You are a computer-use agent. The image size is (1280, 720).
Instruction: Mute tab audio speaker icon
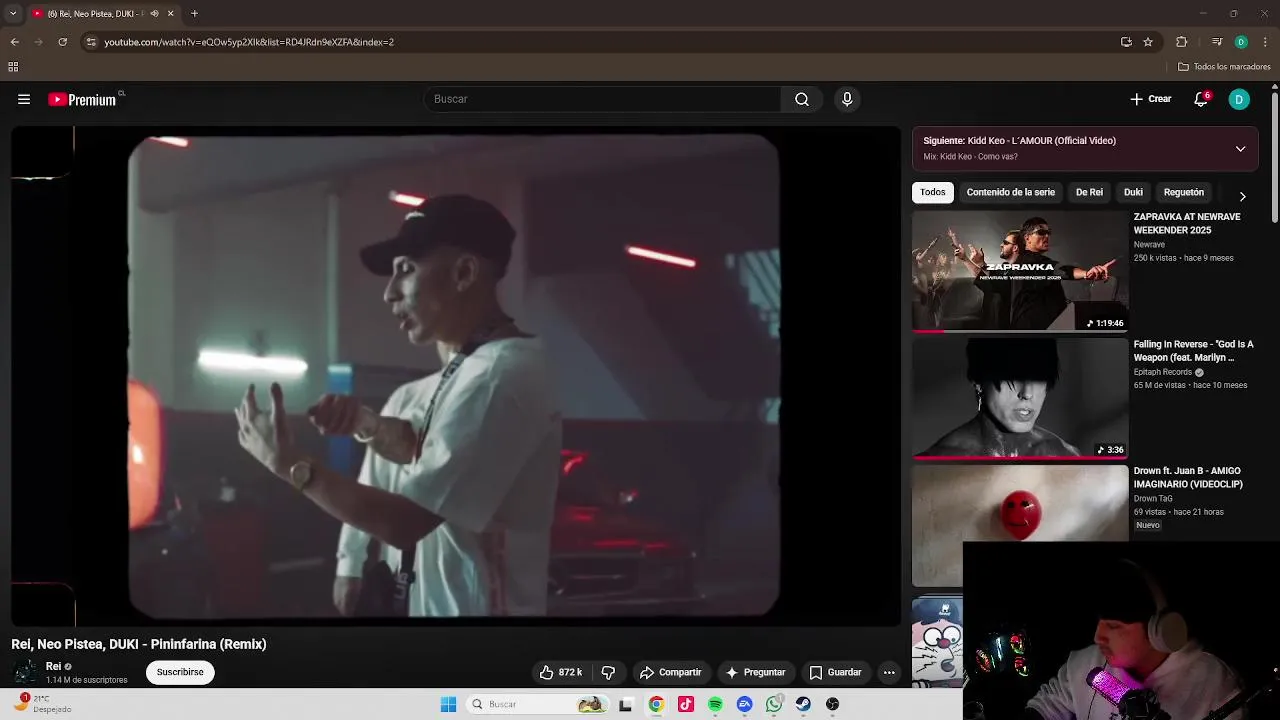(155, 13)
